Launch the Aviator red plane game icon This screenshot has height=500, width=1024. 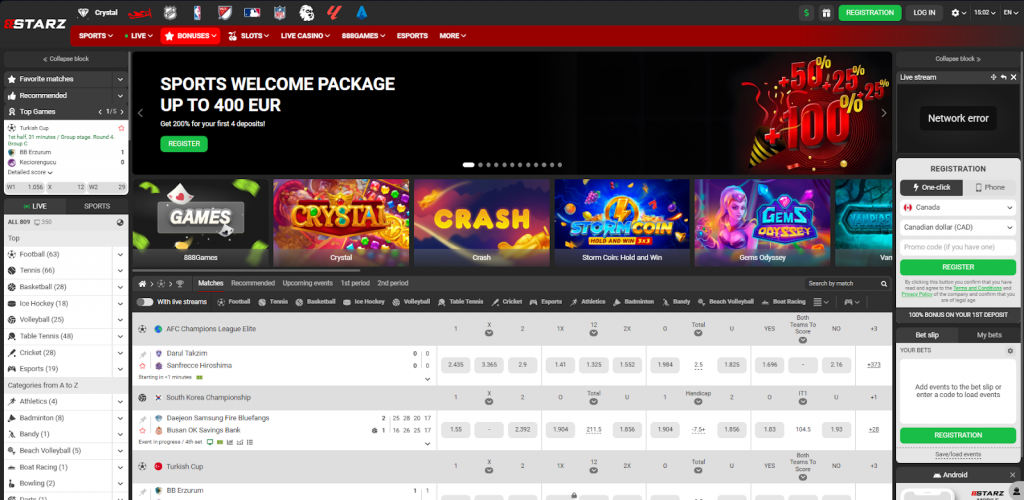tap(140, 13)
